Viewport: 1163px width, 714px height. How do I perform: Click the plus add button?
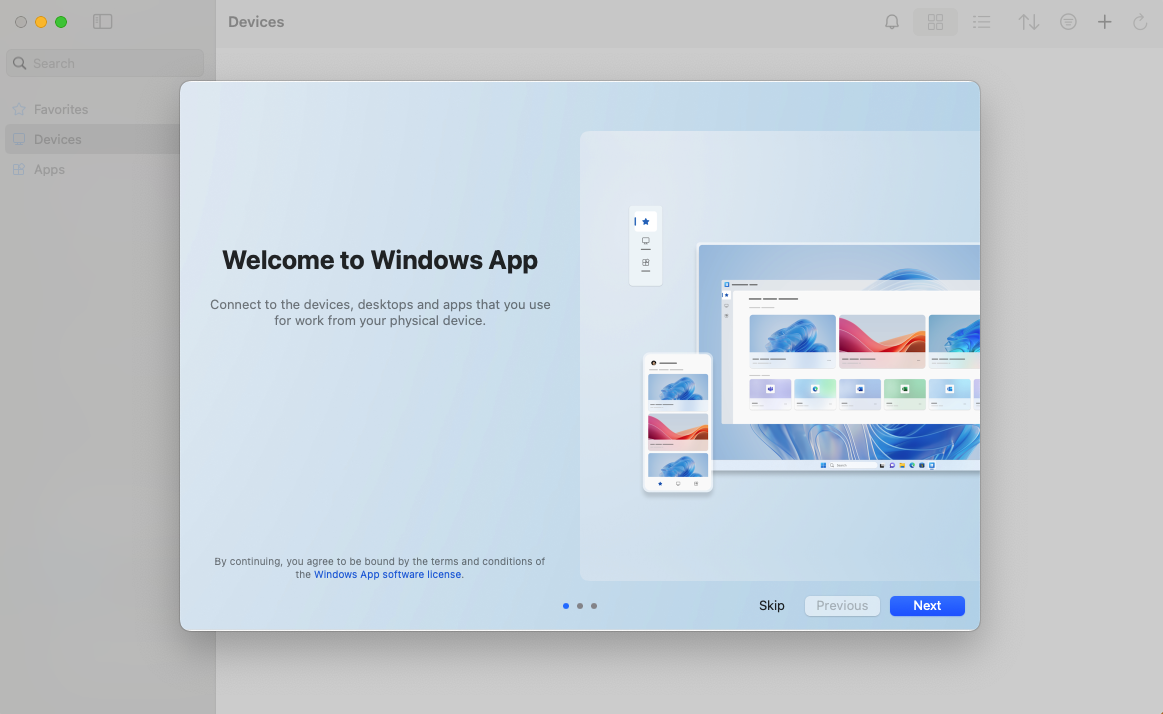[1104, 22]
